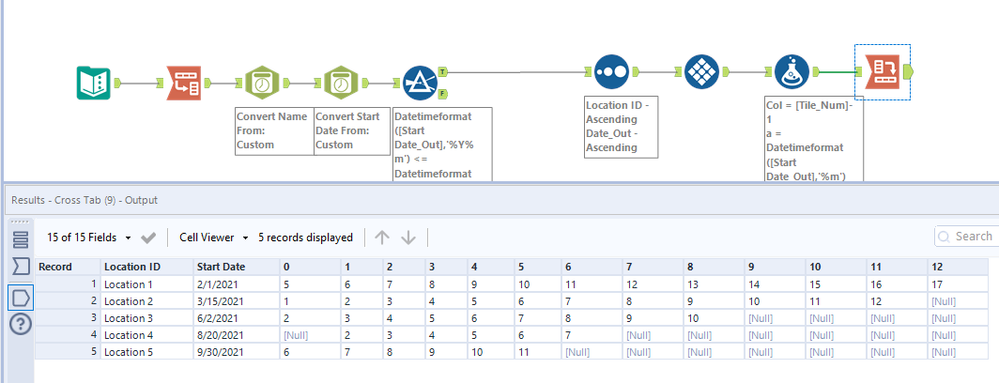Image resolution: width=999 pixels, height=383 pixels.
Task: Open the Cell Viewer dropdown
Action: (214, 238)
